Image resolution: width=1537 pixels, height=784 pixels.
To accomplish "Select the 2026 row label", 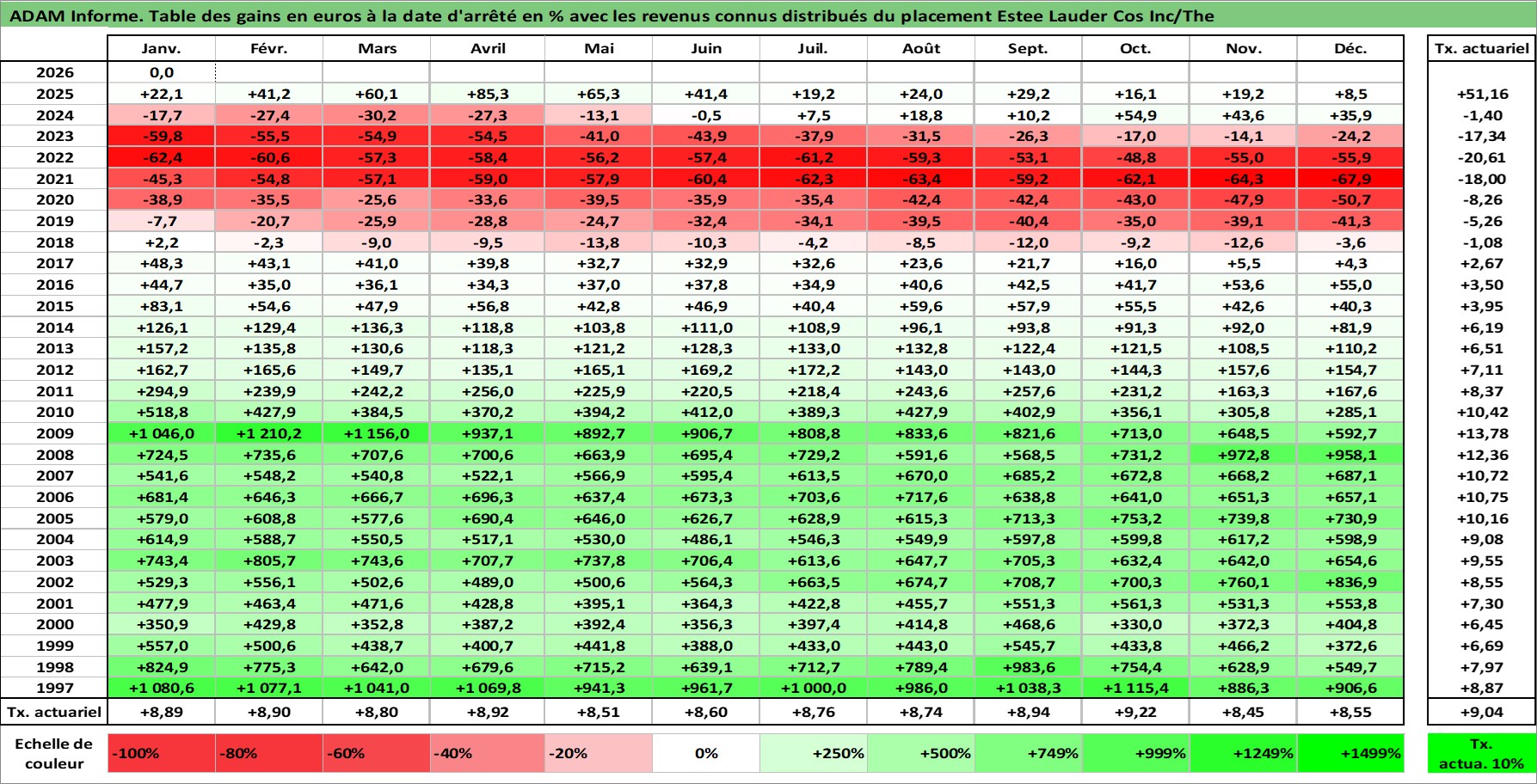I will [x=54, y=73].
